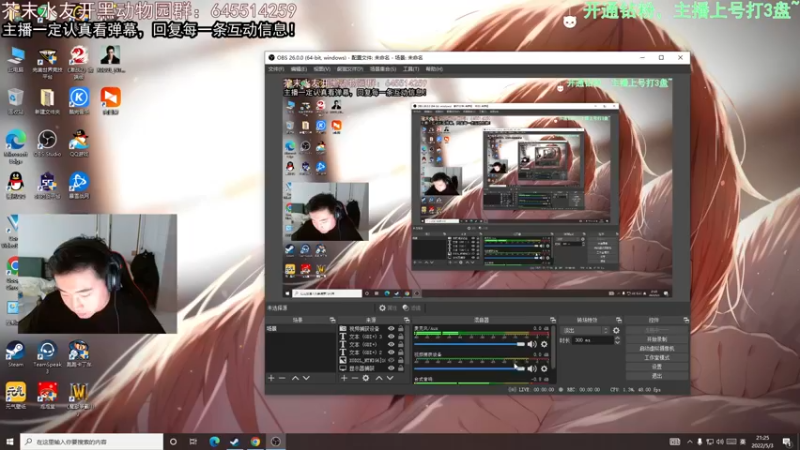Open QQ Games desktop shortcut

pos(79,143)
